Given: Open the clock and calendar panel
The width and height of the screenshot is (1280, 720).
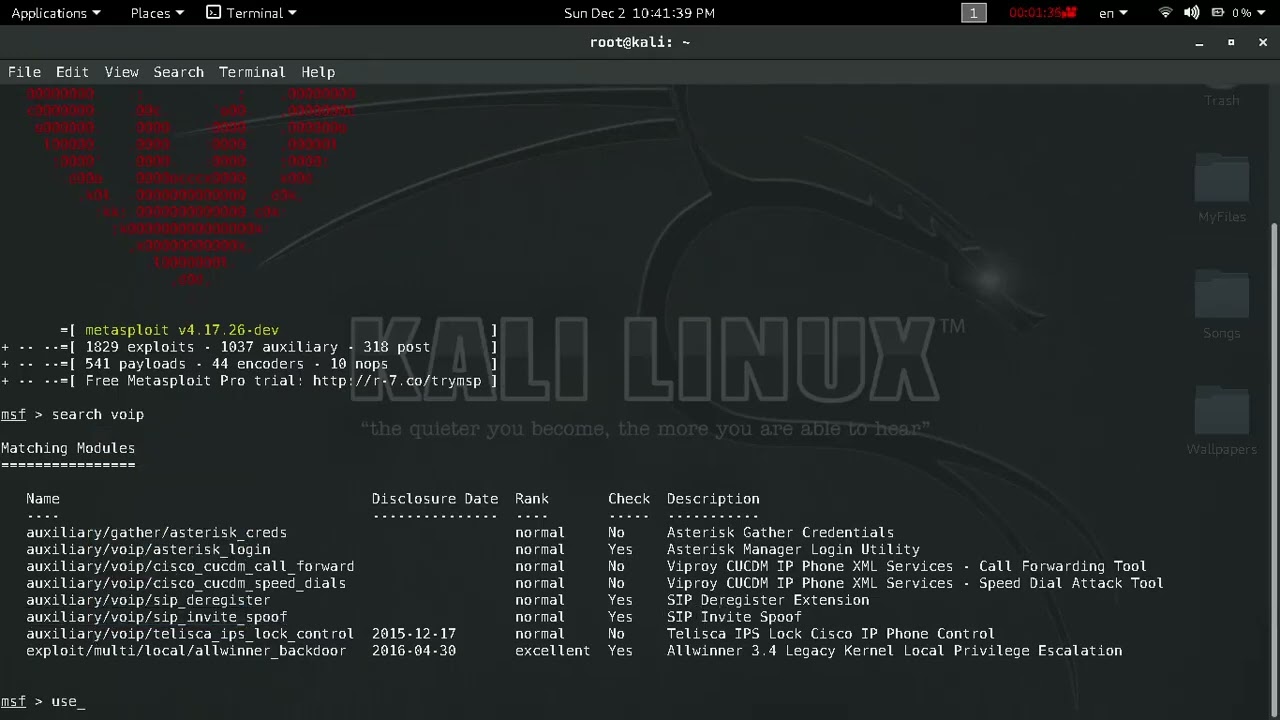Looking at the screenshot, I should [639, 13].
